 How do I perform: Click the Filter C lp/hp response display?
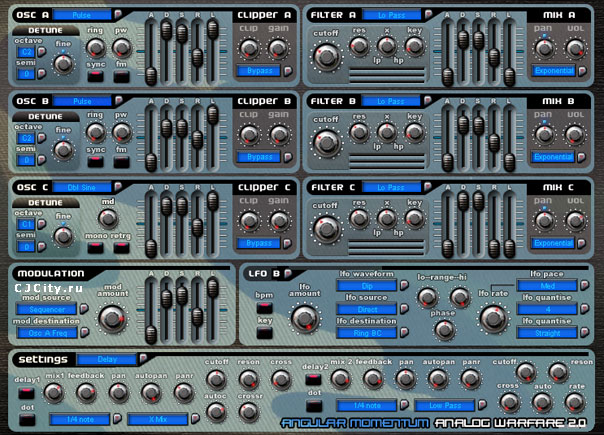click(x=386, y=247)
